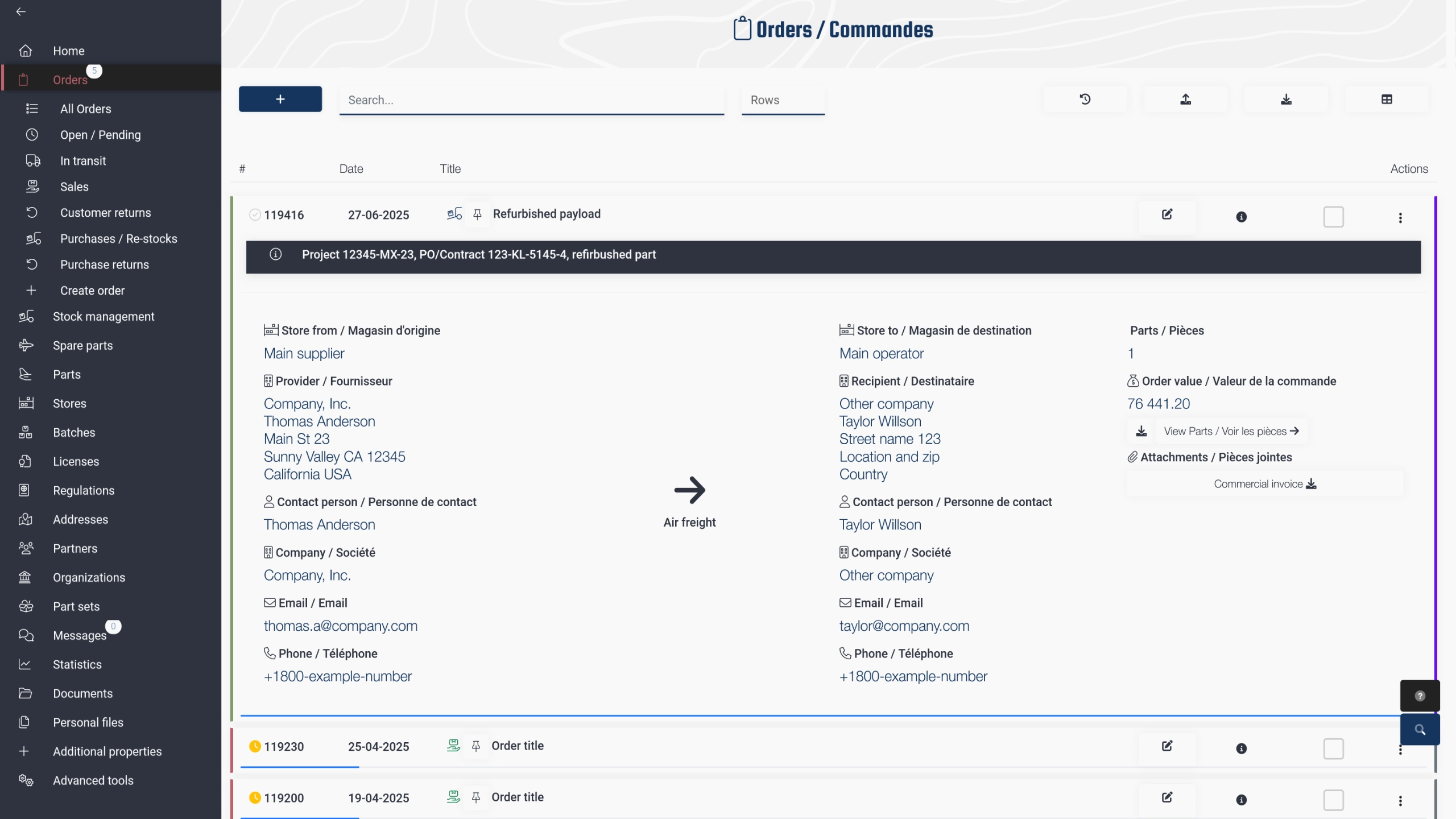
Task: Open the Rows selector dropdown
Action: tap(783, 100)
